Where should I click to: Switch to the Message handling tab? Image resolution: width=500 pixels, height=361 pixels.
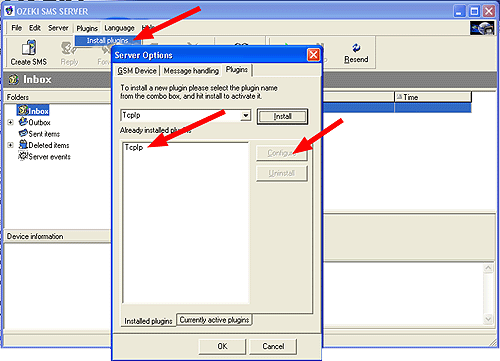pos(191,71)
